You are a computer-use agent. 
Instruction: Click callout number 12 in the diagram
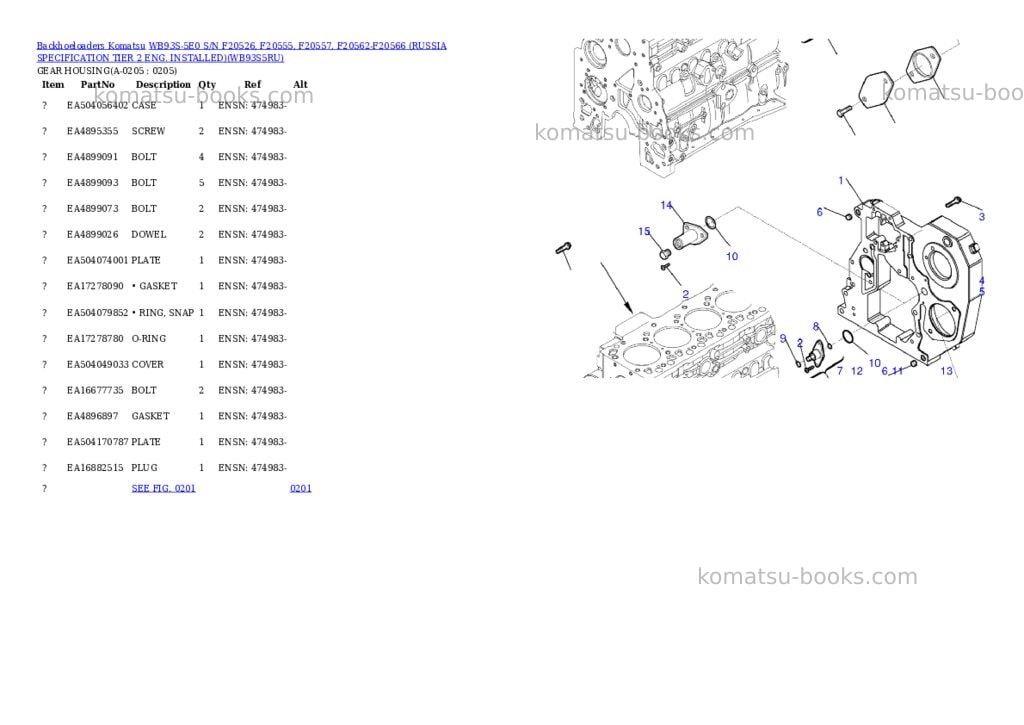tap(857, 371)
